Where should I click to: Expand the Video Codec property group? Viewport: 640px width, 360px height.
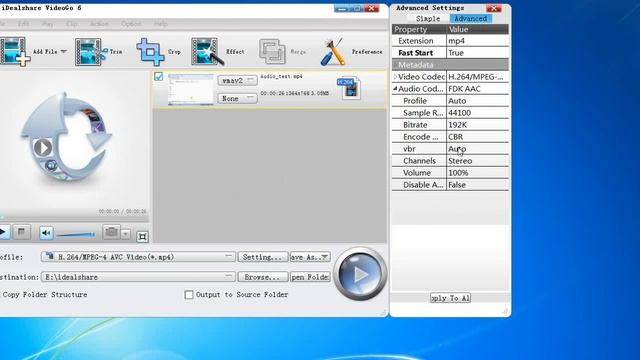395,77
